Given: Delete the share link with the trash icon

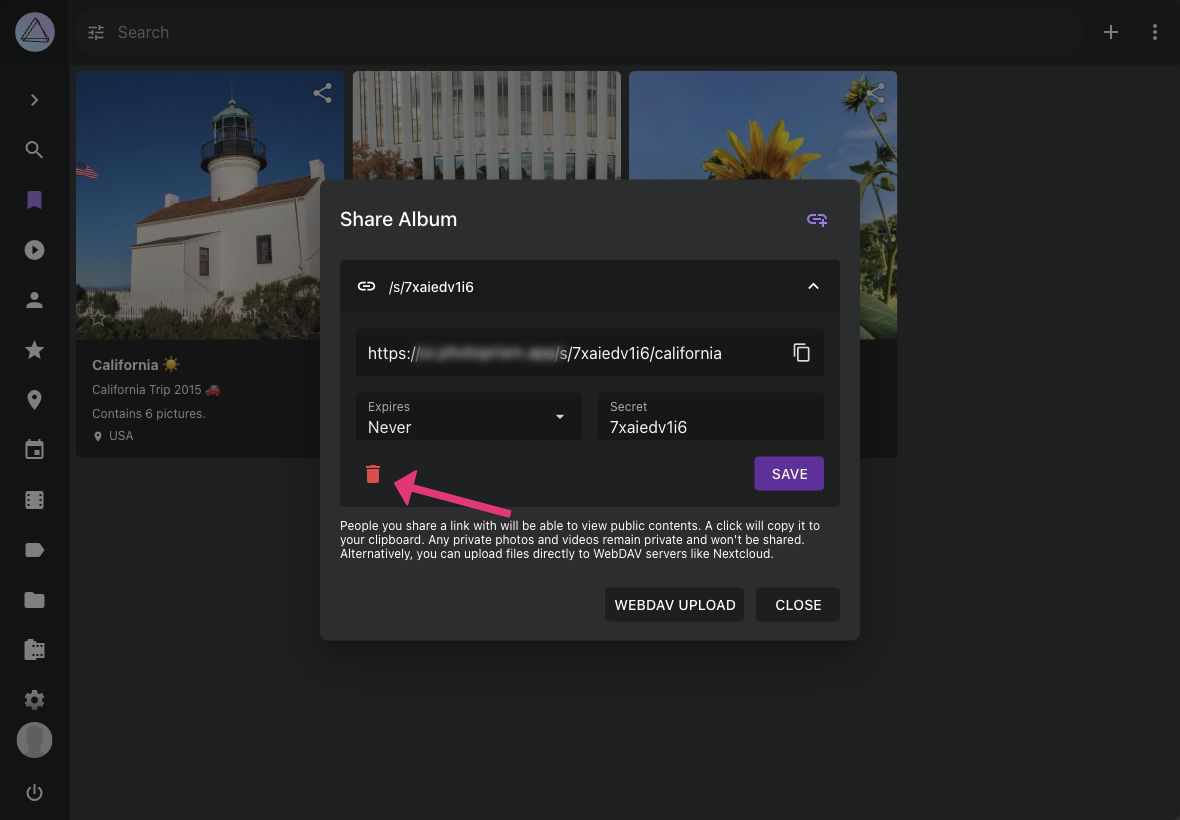Looking at the screenshot, I should (x=373, y=474).
